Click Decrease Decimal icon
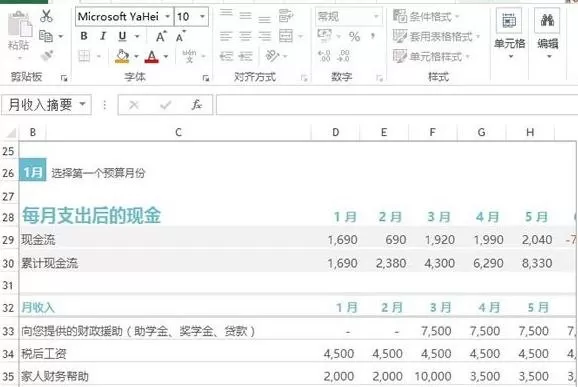The height and width of the screenshot is (387, 578). 344,56
